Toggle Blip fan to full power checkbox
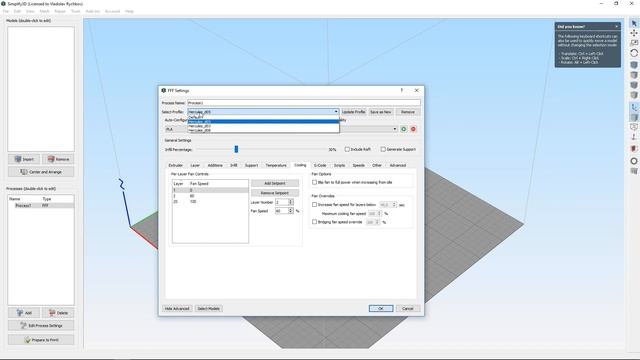 [314, 182]
